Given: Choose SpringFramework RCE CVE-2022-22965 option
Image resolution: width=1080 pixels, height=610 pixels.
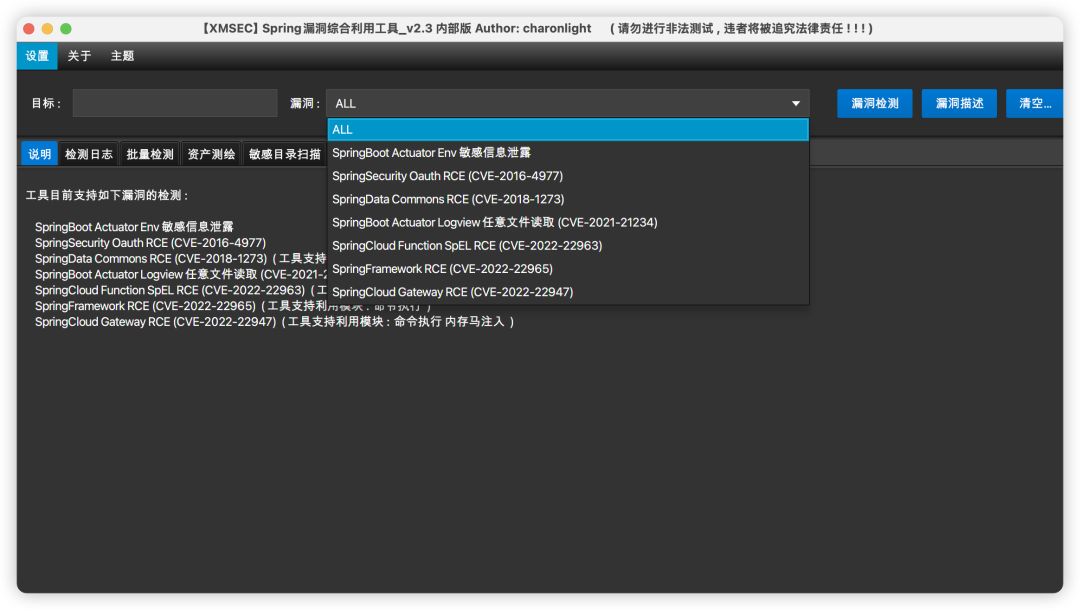Looking at the screenshot, I should point(568,269).
